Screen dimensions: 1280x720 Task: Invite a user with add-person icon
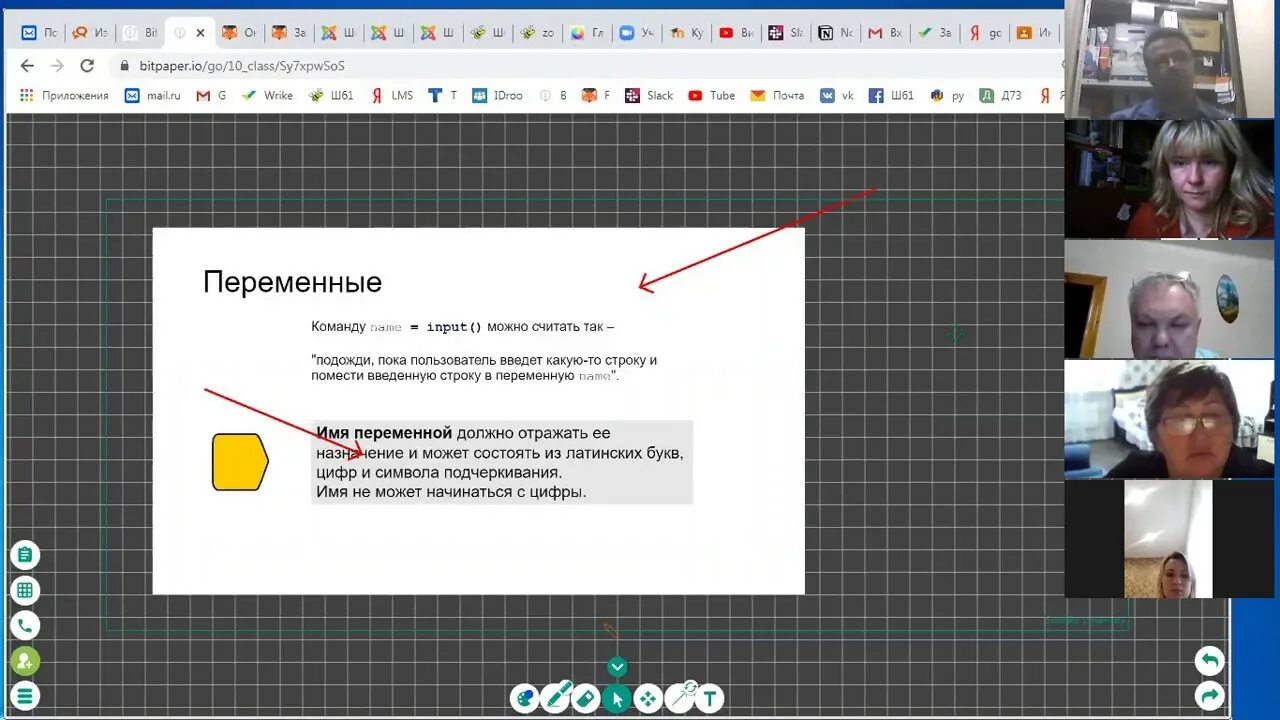click(x=25, y=661)
